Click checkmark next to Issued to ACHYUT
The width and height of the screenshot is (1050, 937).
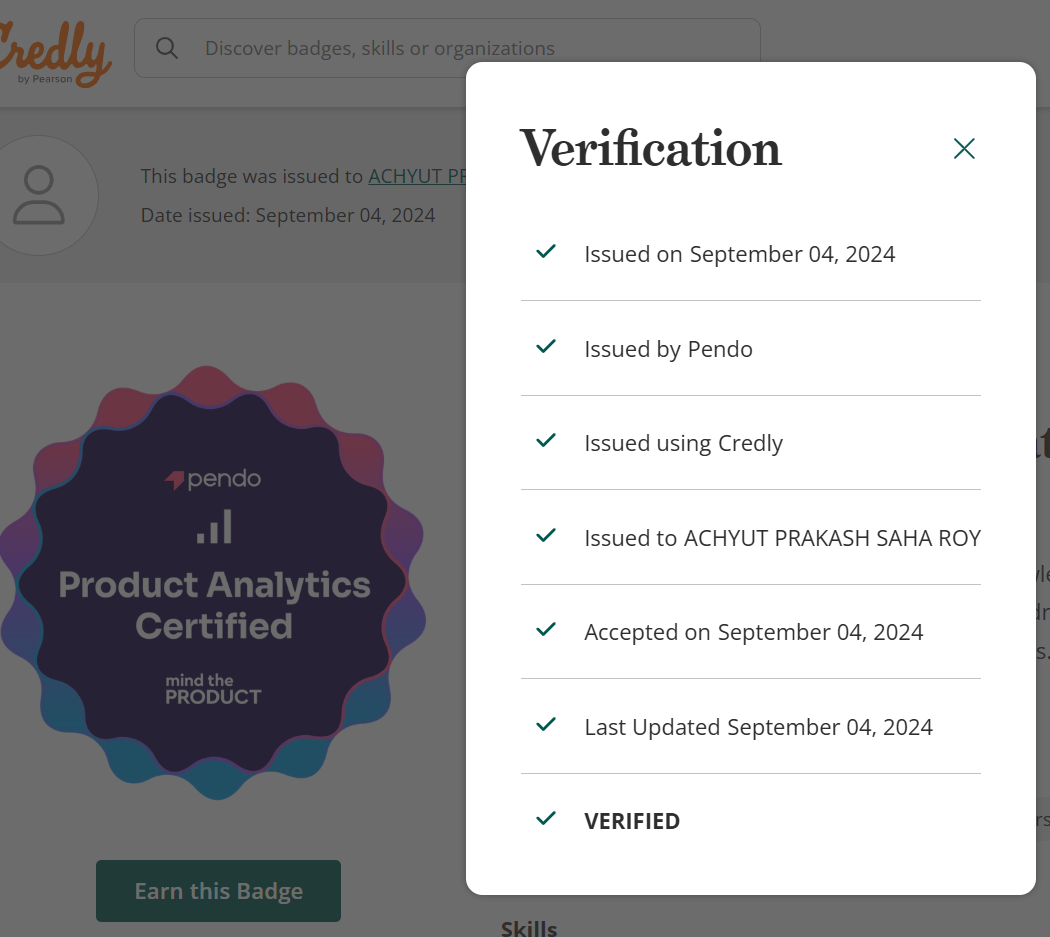tap(546, 536)
